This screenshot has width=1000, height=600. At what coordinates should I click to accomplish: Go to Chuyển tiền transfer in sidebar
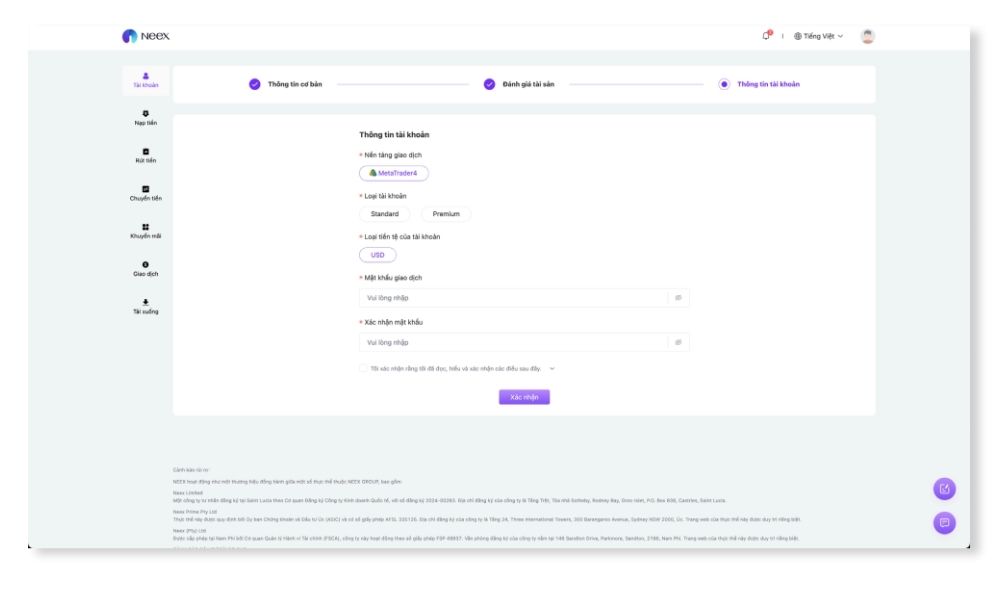[146, 193]
